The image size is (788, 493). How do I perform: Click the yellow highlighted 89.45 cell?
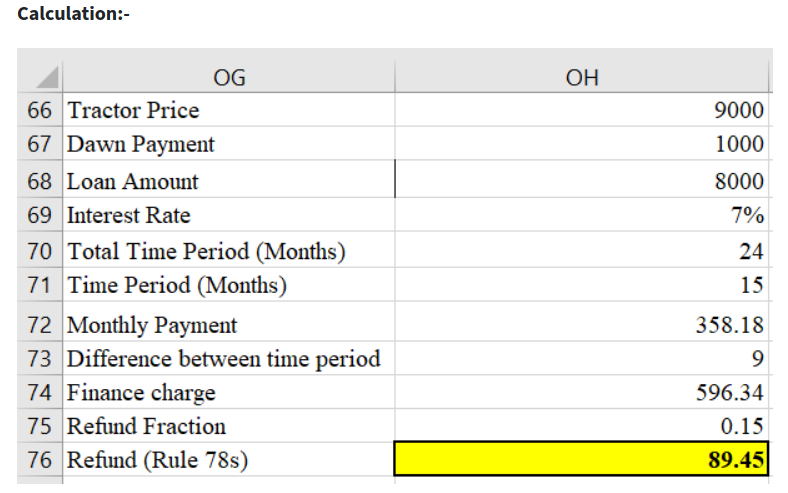click(x=582, y=460)
